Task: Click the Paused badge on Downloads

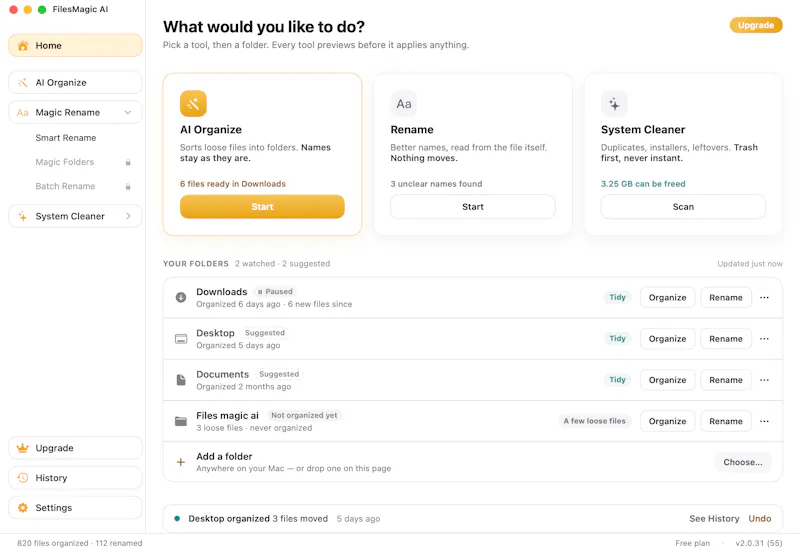Action: pyautogui.click(x=275, y=292)
